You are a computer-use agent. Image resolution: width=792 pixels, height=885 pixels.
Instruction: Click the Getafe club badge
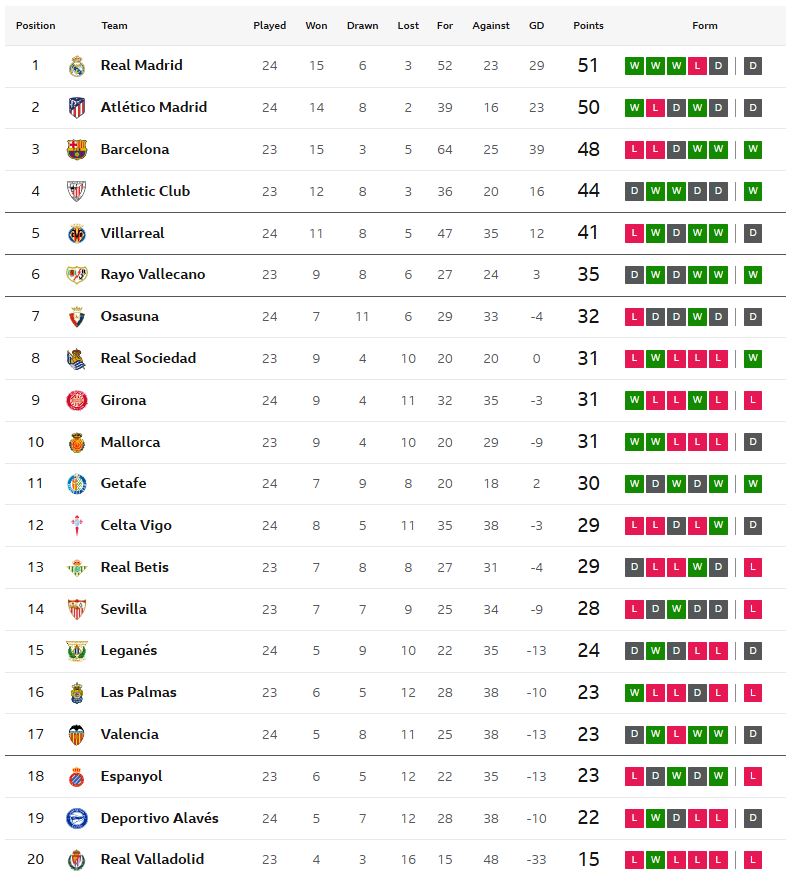77,484
